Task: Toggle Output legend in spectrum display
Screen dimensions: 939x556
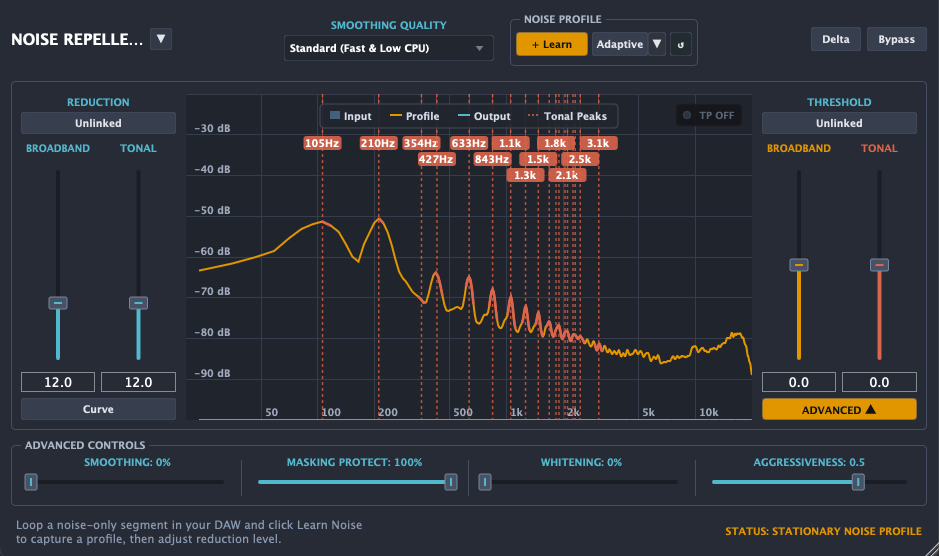Action: point(484,116)
